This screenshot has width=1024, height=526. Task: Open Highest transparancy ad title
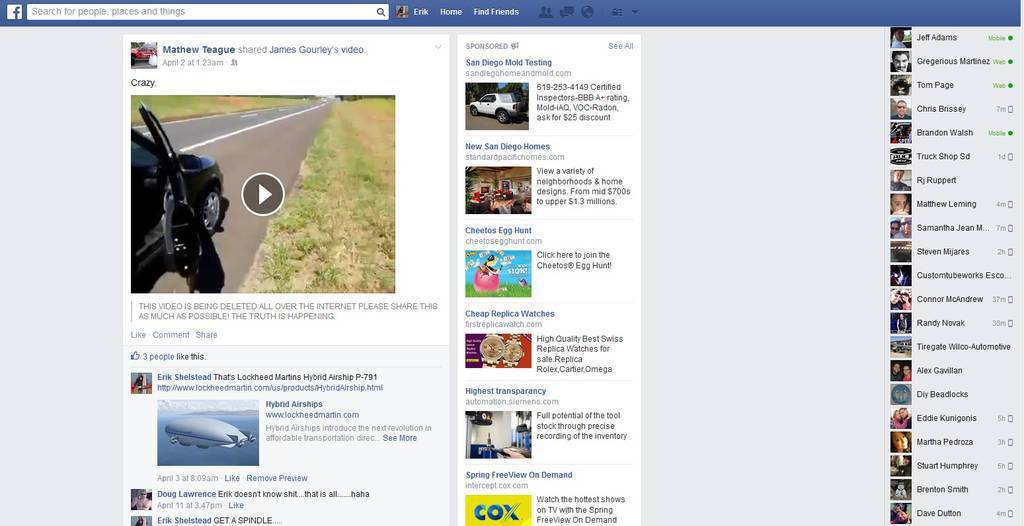[x=505, y=391]
